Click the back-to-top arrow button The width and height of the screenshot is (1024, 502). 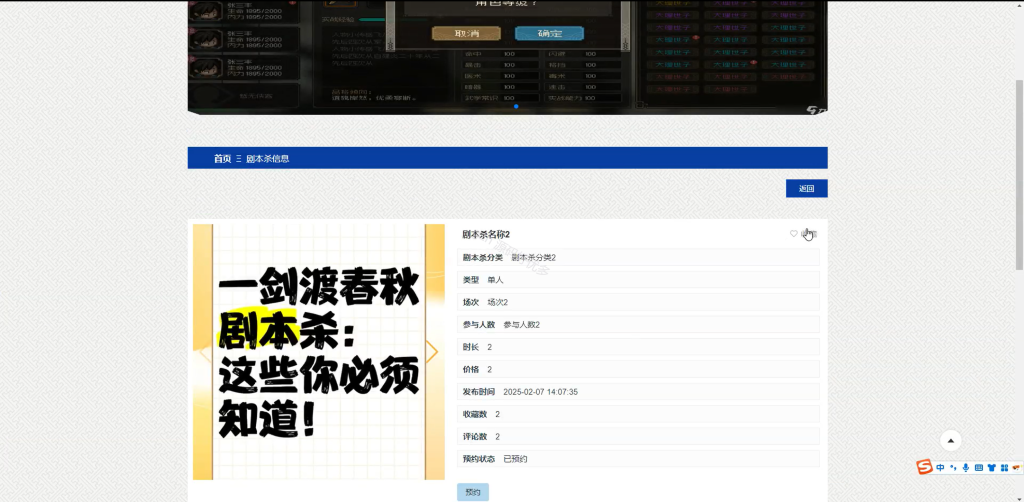[951, 441]
